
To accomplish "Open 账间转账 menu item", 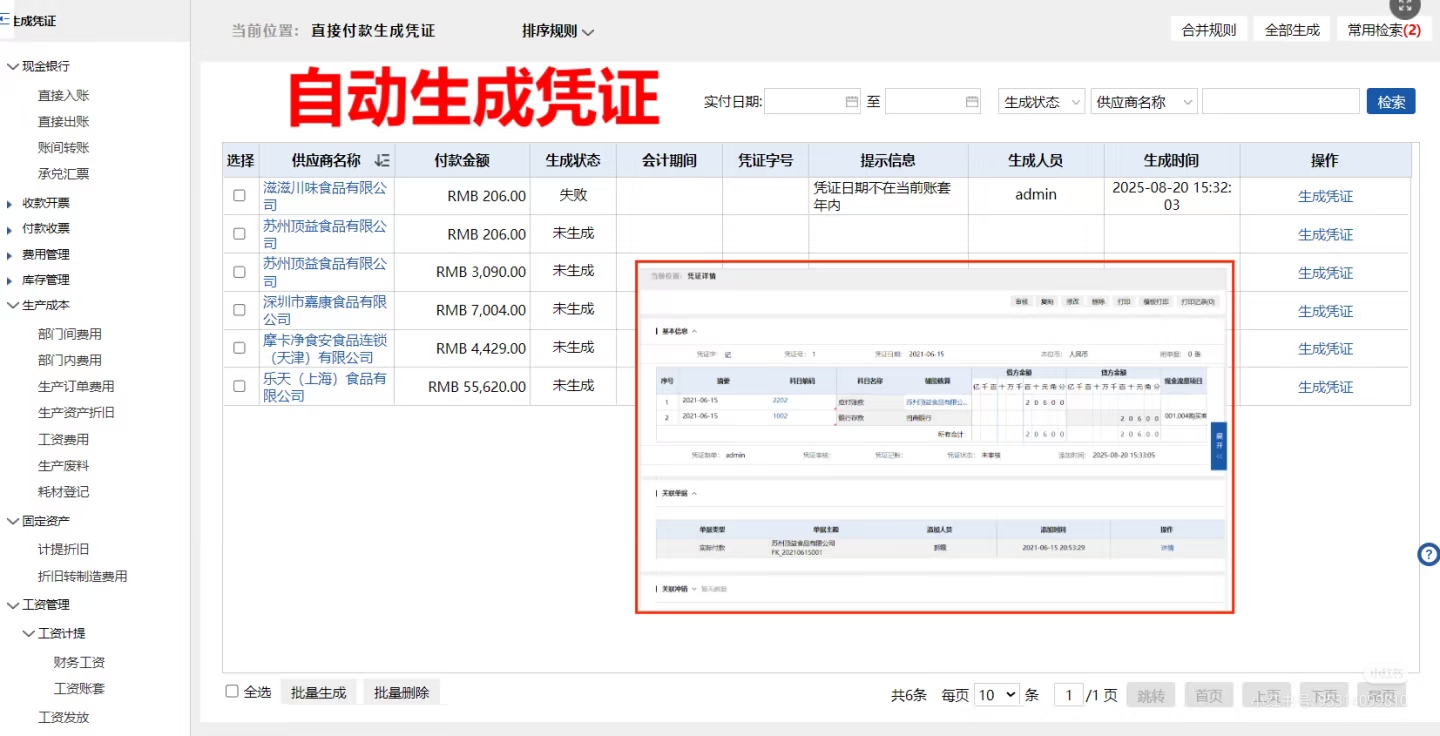I will pyautogui.click(x=64, y=147).
